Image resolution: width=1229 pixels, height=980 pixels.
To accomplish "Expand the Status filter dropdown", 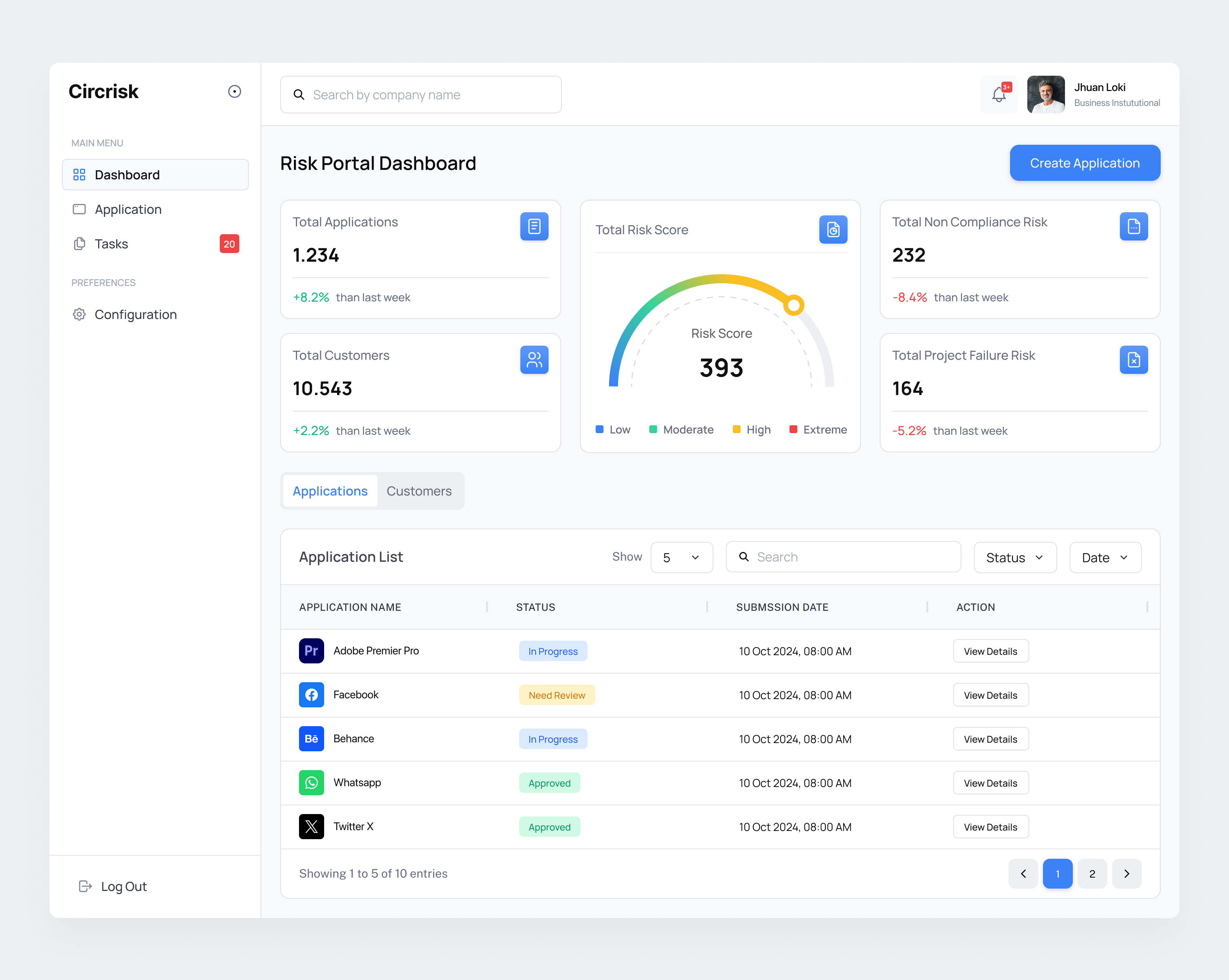I will tap(1015, 557).
